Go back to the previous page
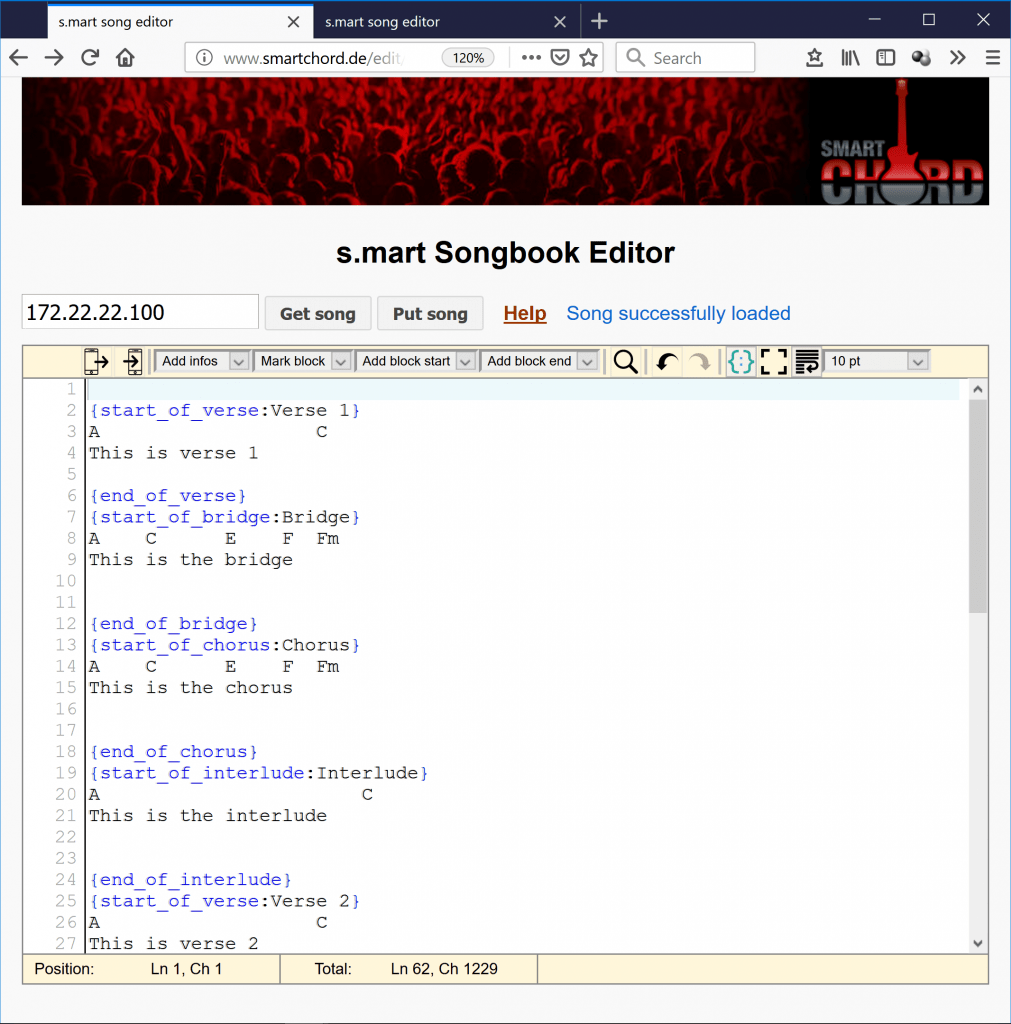Viewport: 1011px width, 1024px height. pos(19,57)
